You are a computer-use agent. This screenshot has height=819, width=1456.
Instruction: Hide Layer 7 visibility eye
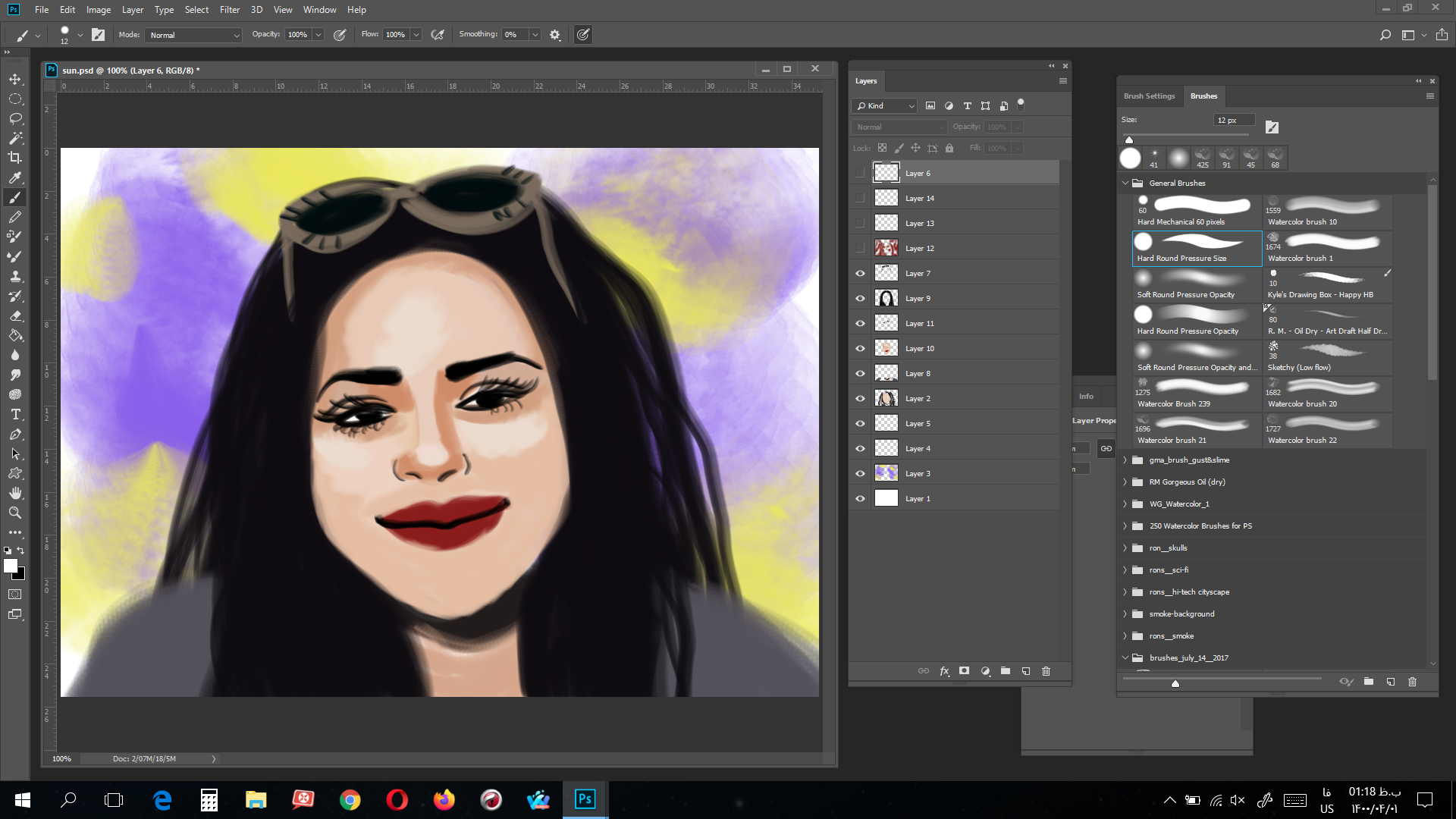coord(860,273)
